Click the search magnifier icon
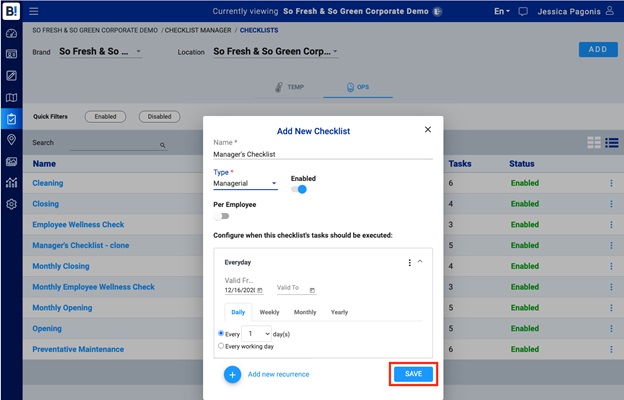Viewport: 624px width, 400px height. [x=162, y=145]
